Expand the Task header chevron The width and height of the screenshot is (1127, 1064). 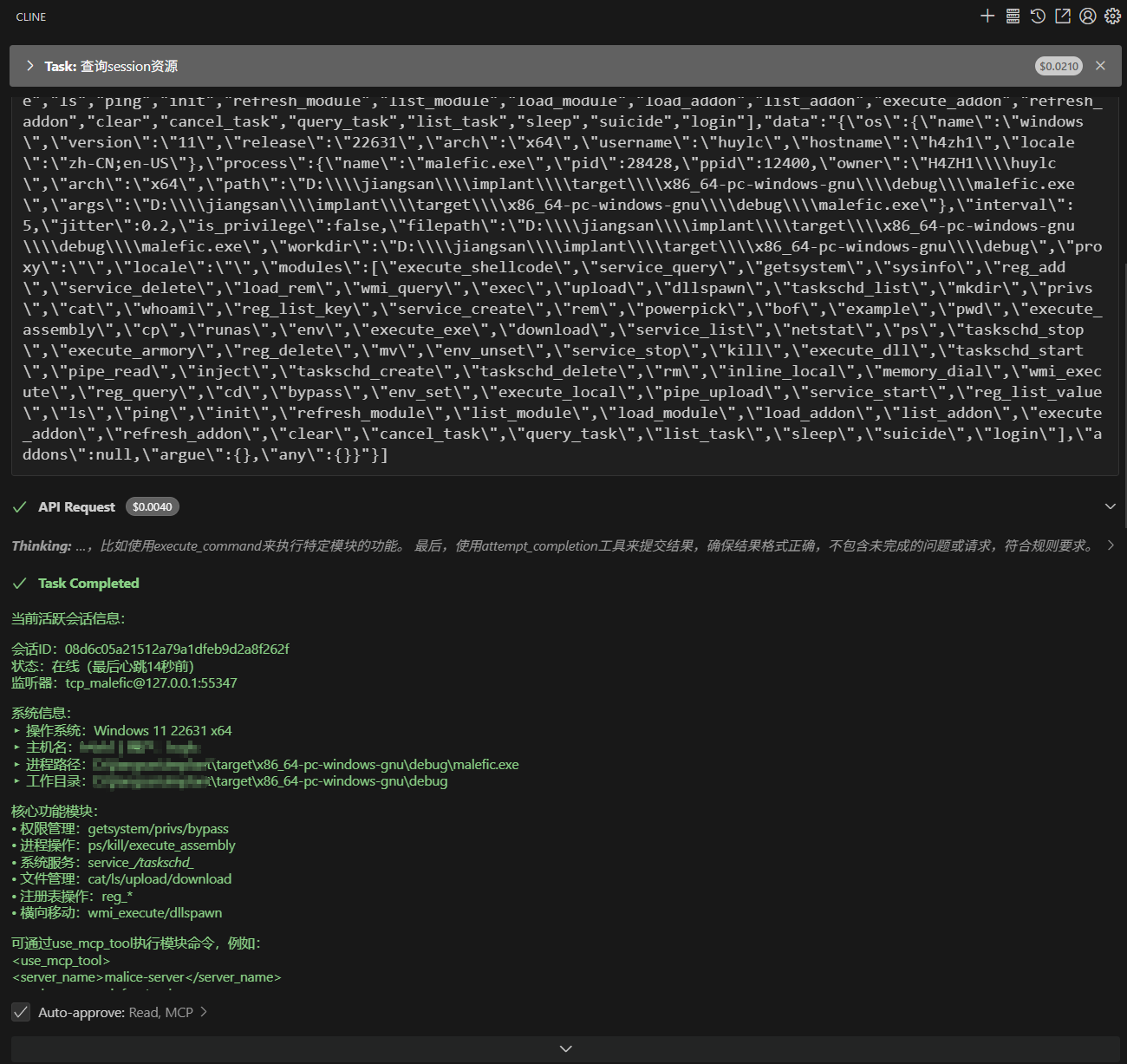(29, 65)
